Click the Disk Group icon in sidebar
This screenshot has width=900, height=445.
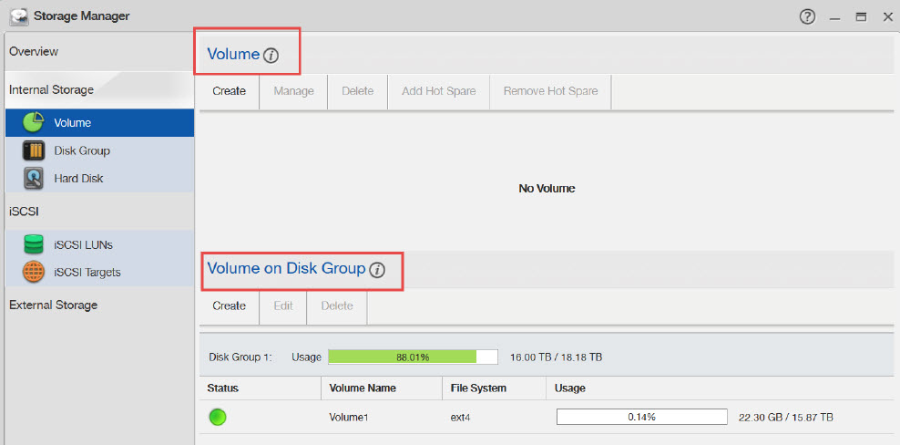pos(33,151)
